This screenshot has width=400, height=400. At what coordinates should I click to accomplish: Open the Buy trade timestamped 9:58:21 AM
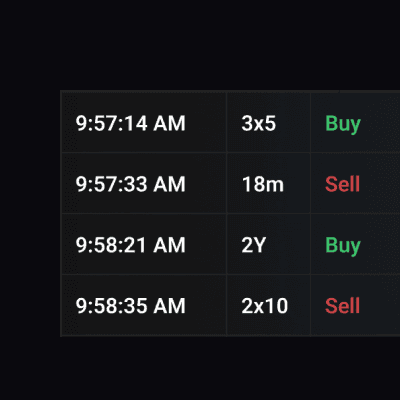click(x=230, y=244)
